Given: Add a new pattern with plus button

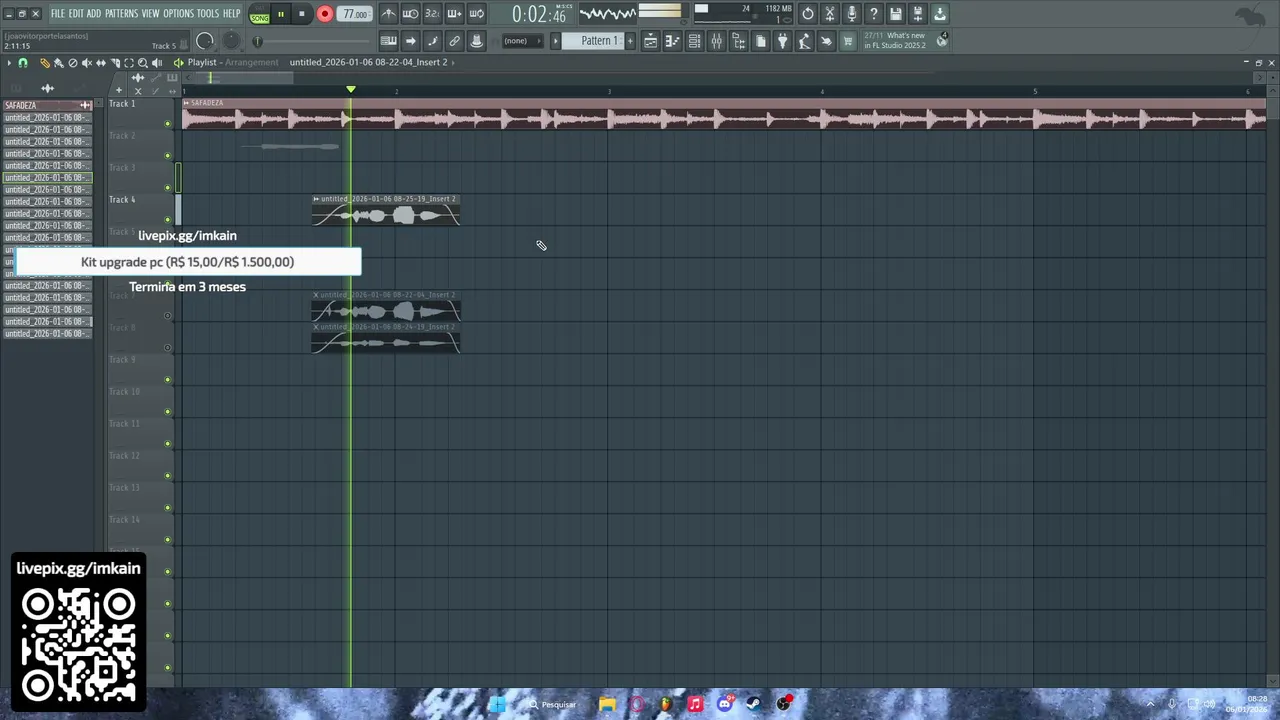Looking at the screenshot, I should (x=630, y=41).
